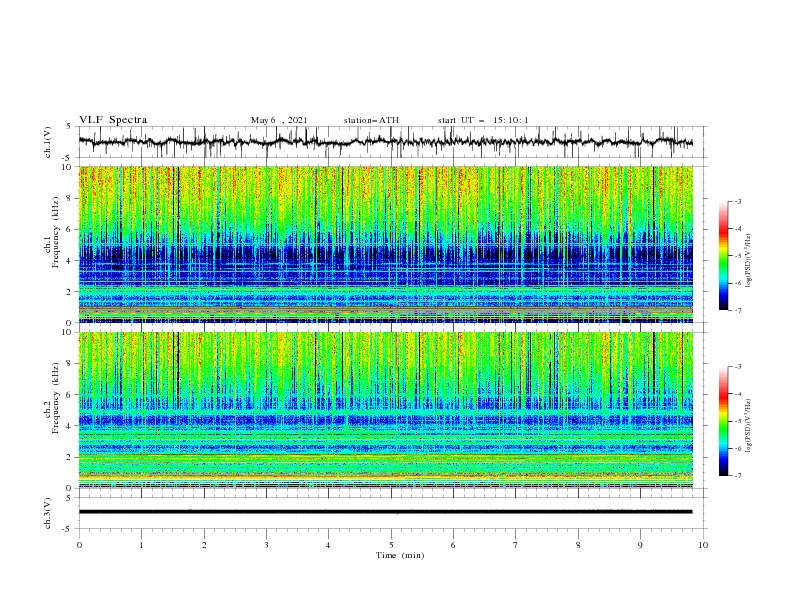The image size is (792, 612).
Task: Click the "5" tick on ch.3(V) axis
Action: pyautogui.click(x=69, y=498)
